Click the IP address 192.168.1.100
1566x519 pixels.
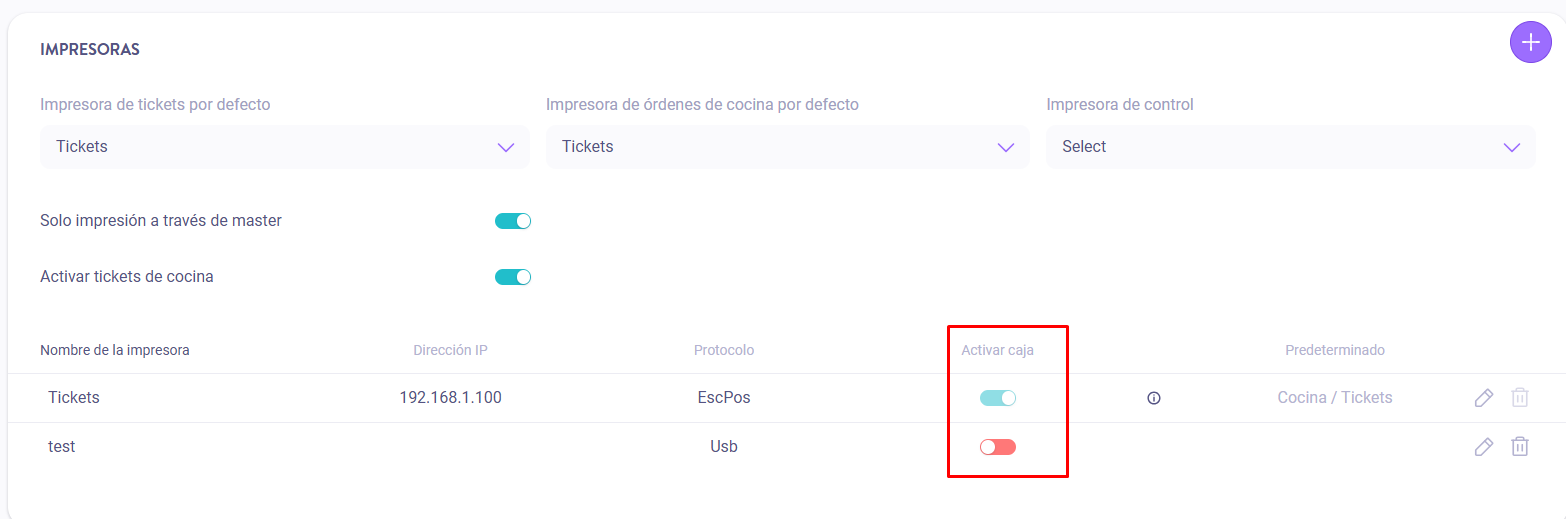click(450, 398)
